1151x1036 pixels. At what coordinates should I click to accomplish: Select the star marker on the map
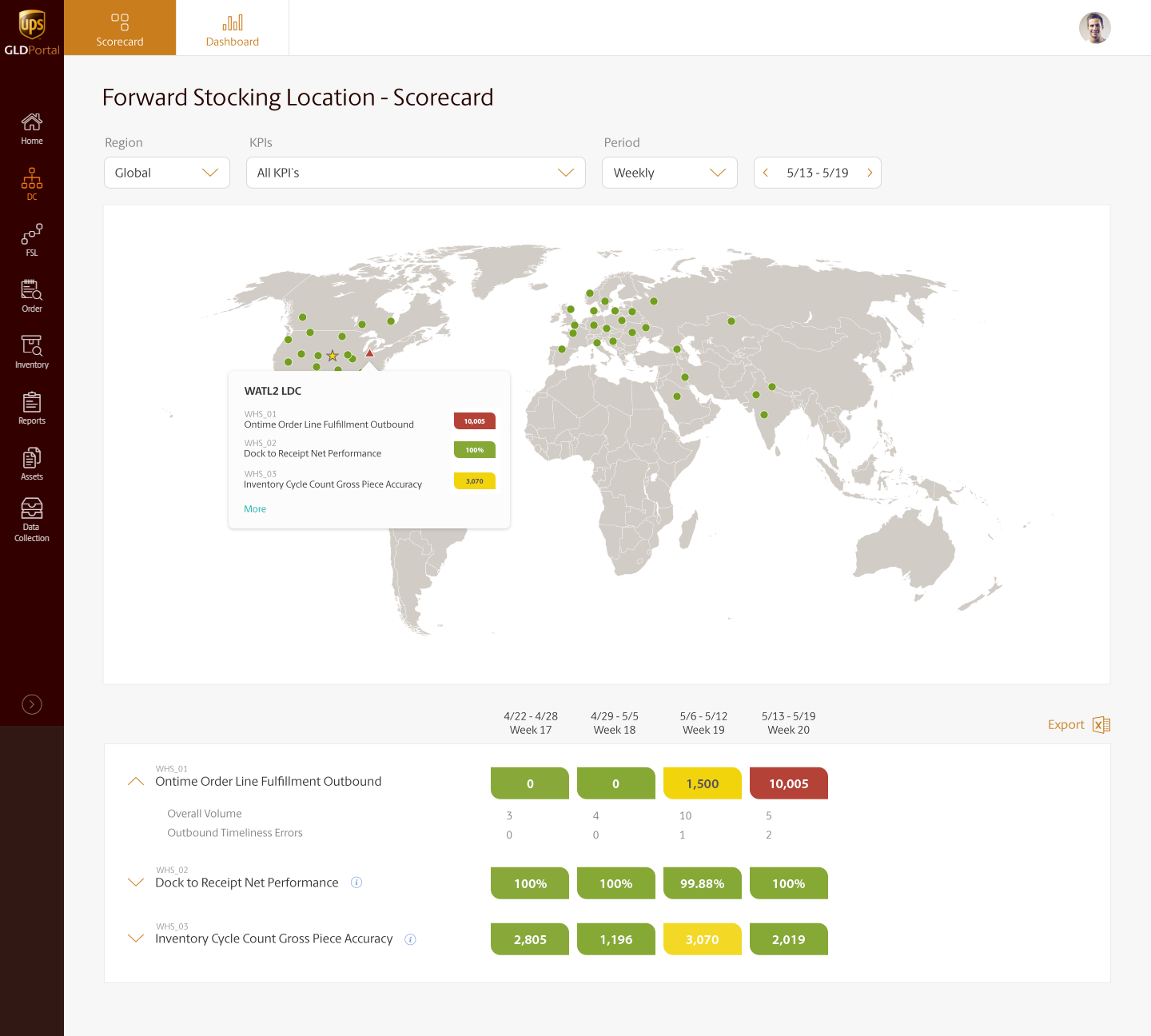click(x=333, y=356)
